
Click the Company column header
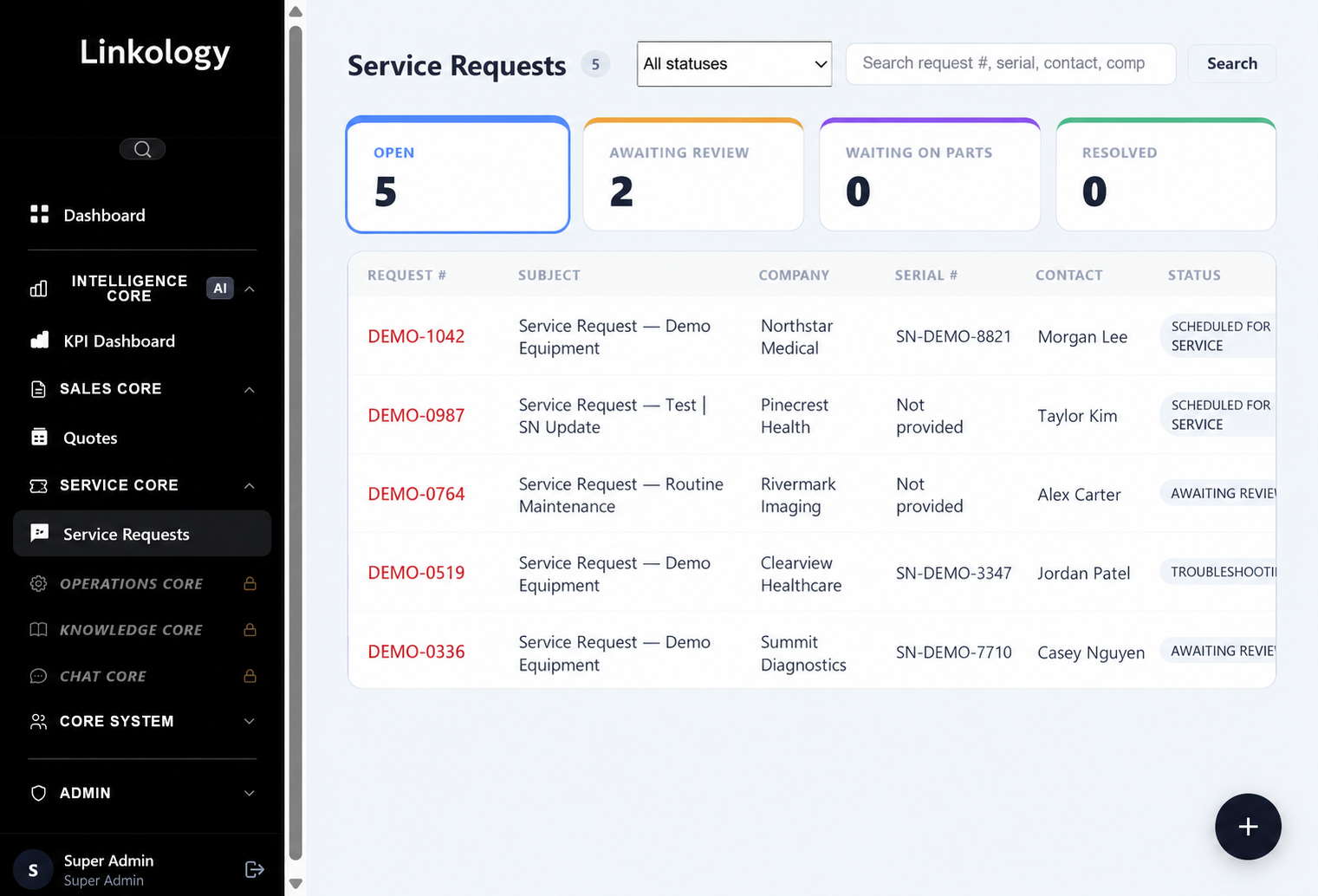(x=794, y=275)
